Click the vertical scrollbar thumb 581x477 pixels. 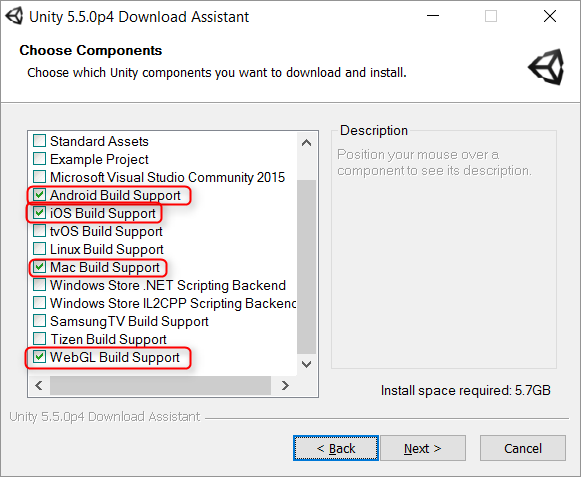pos(306,267)
